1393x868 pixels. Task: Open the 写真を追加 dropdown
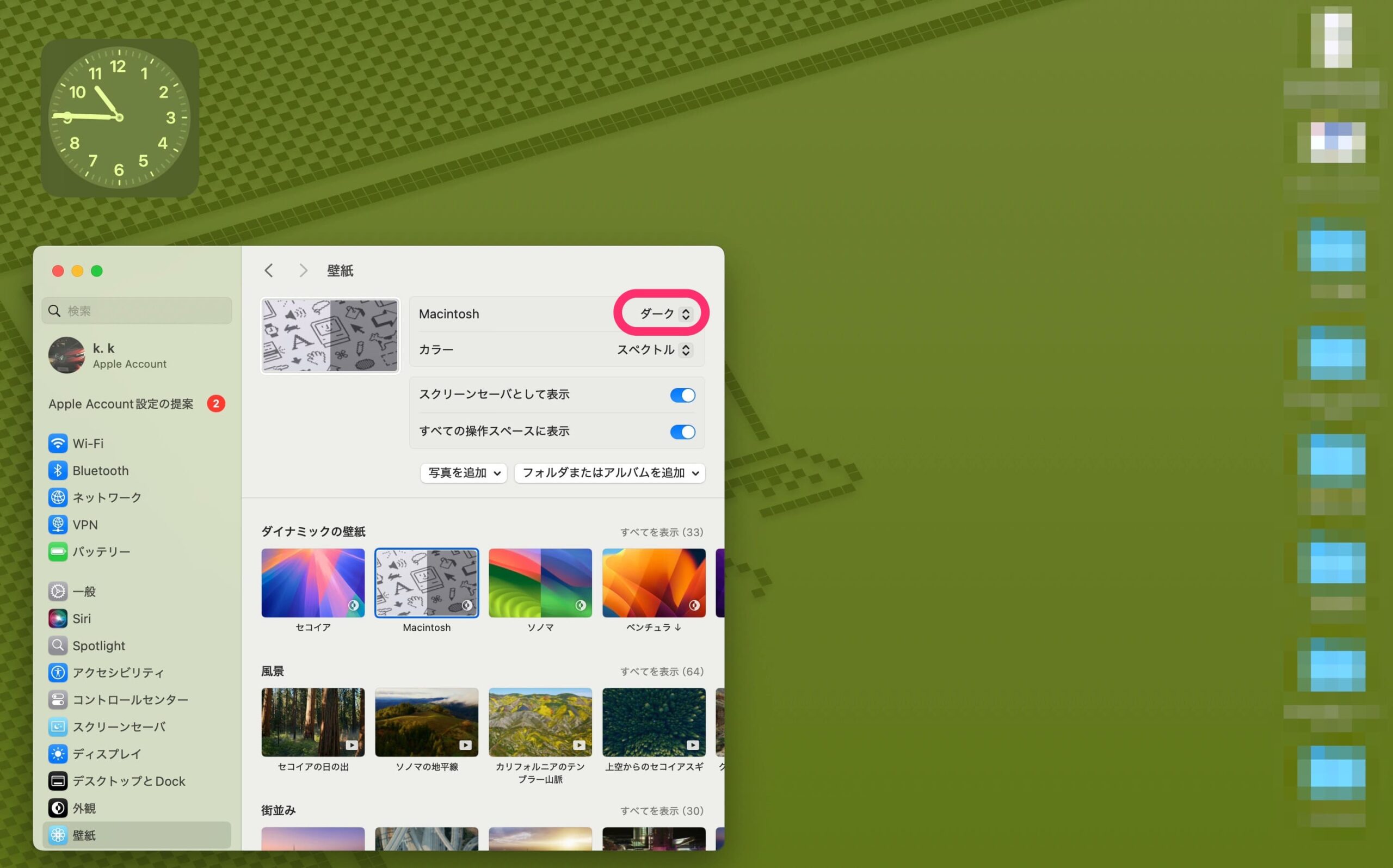(463, 473)
